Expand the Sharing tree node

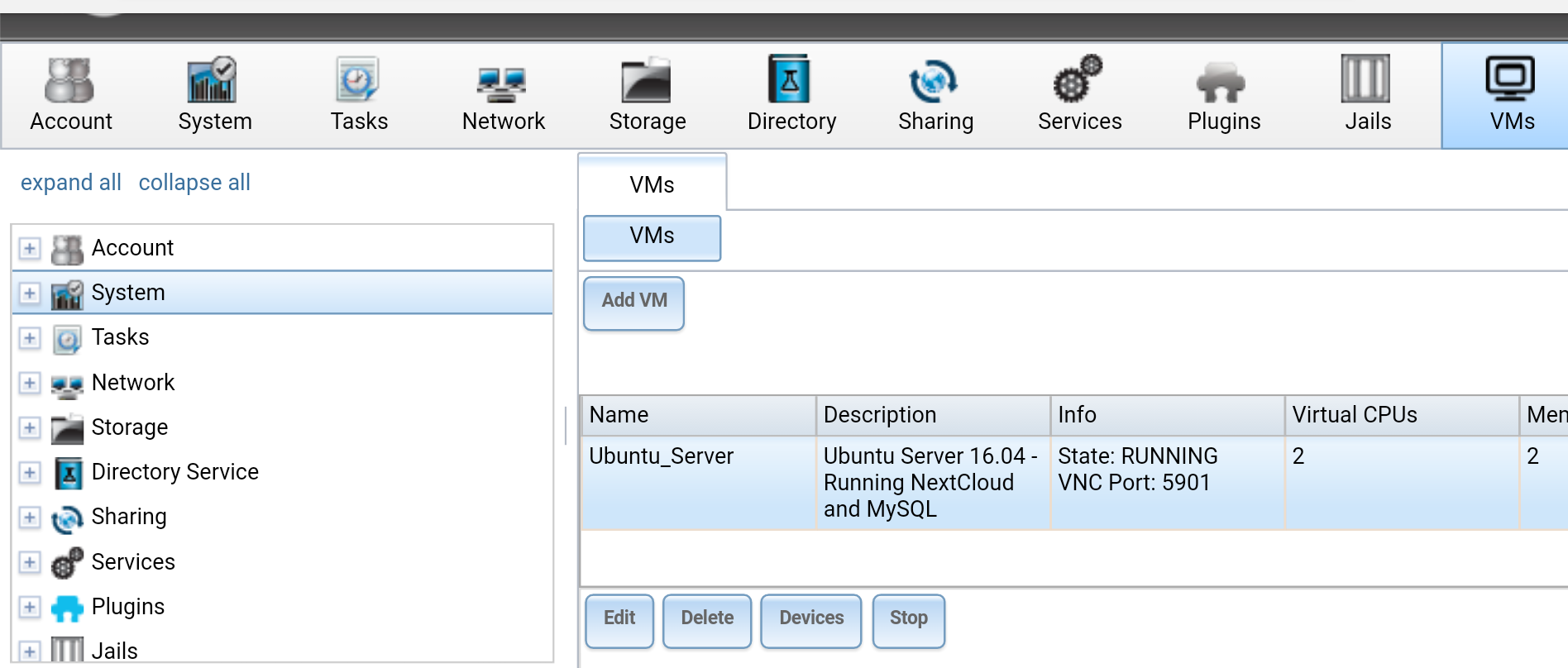[30, 517]
